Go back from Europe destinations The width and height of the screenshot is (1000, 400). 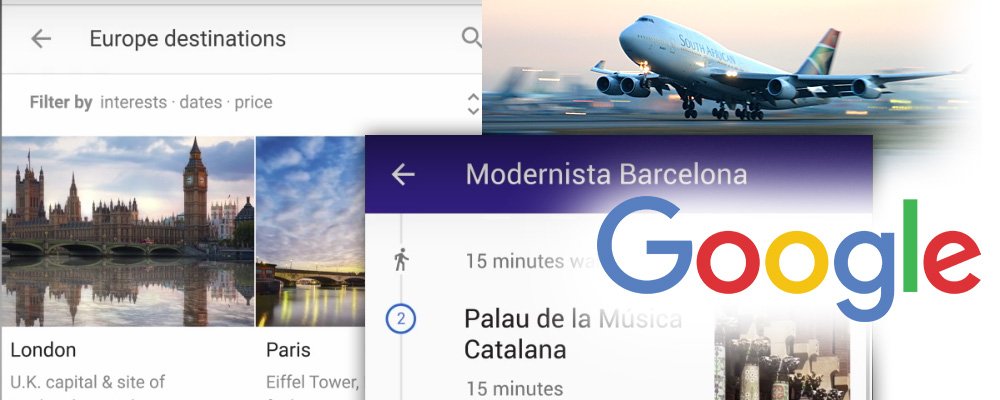point(41,39)
